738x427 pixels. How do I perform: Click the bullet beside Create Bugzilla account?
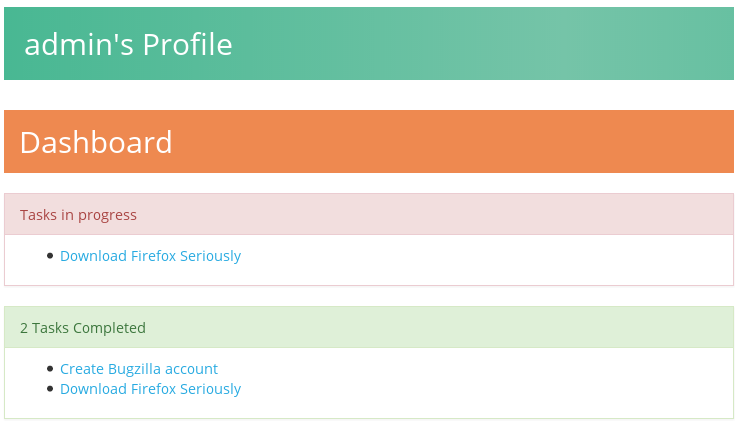(x=50, y=369)
